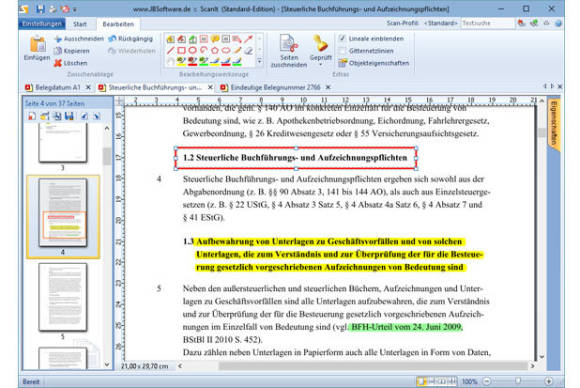The height and width of the screenshot is (388, 580).
Task: Select the eraser tool
Action: coord(249,51)
